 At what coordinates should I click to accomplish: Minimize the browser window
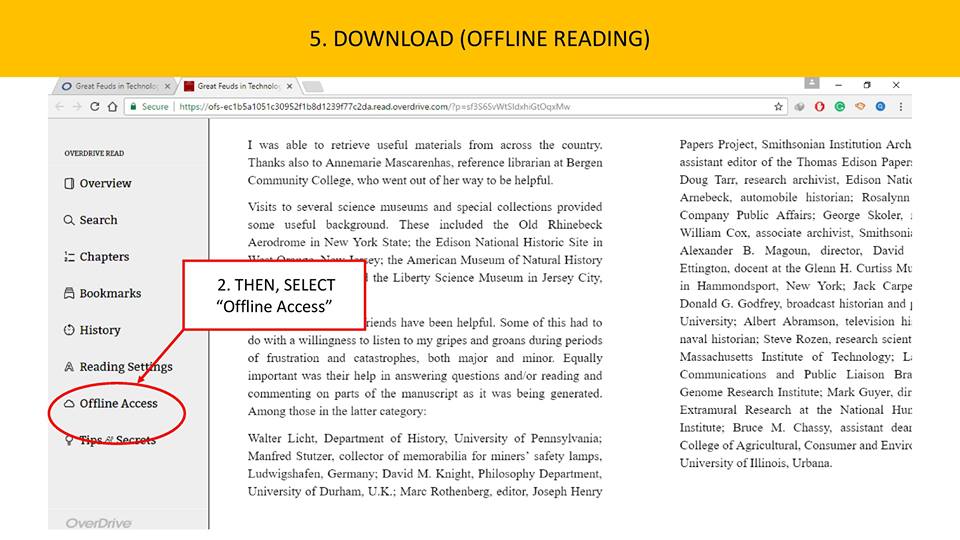tap(838, 85)
